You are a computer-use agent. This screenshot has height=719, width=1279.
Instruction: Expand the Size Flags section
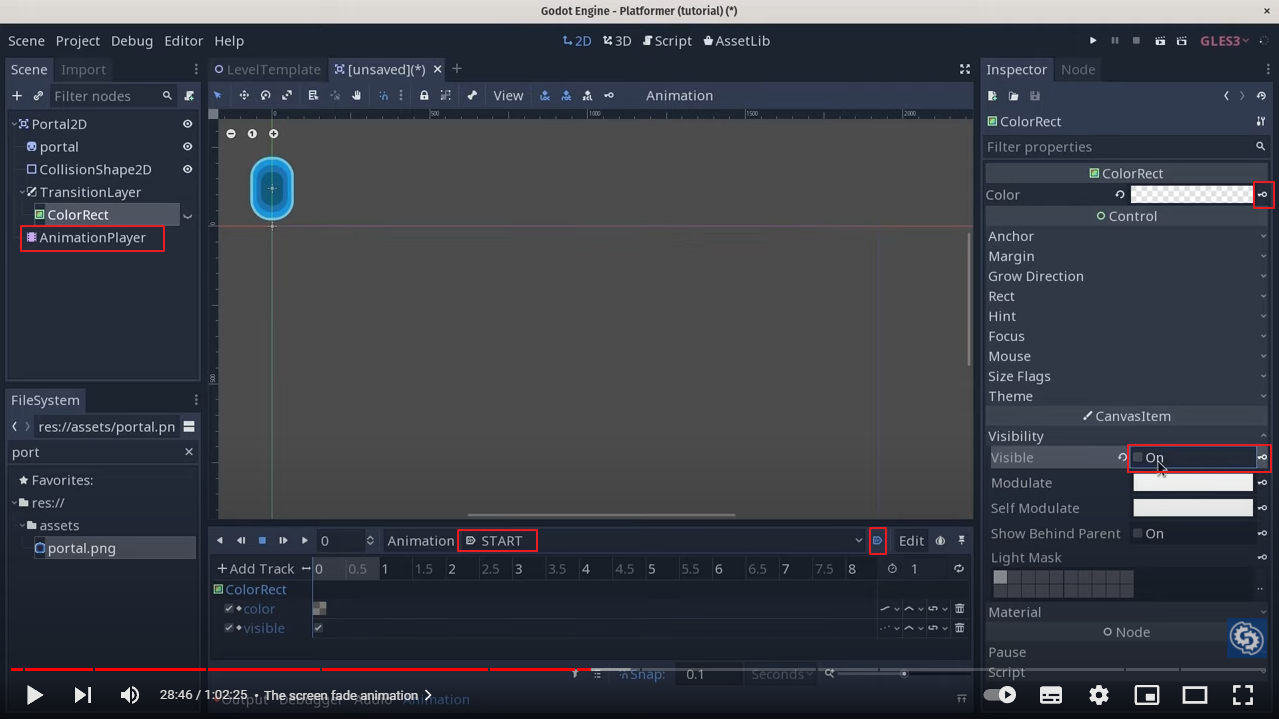(1127, 376)
